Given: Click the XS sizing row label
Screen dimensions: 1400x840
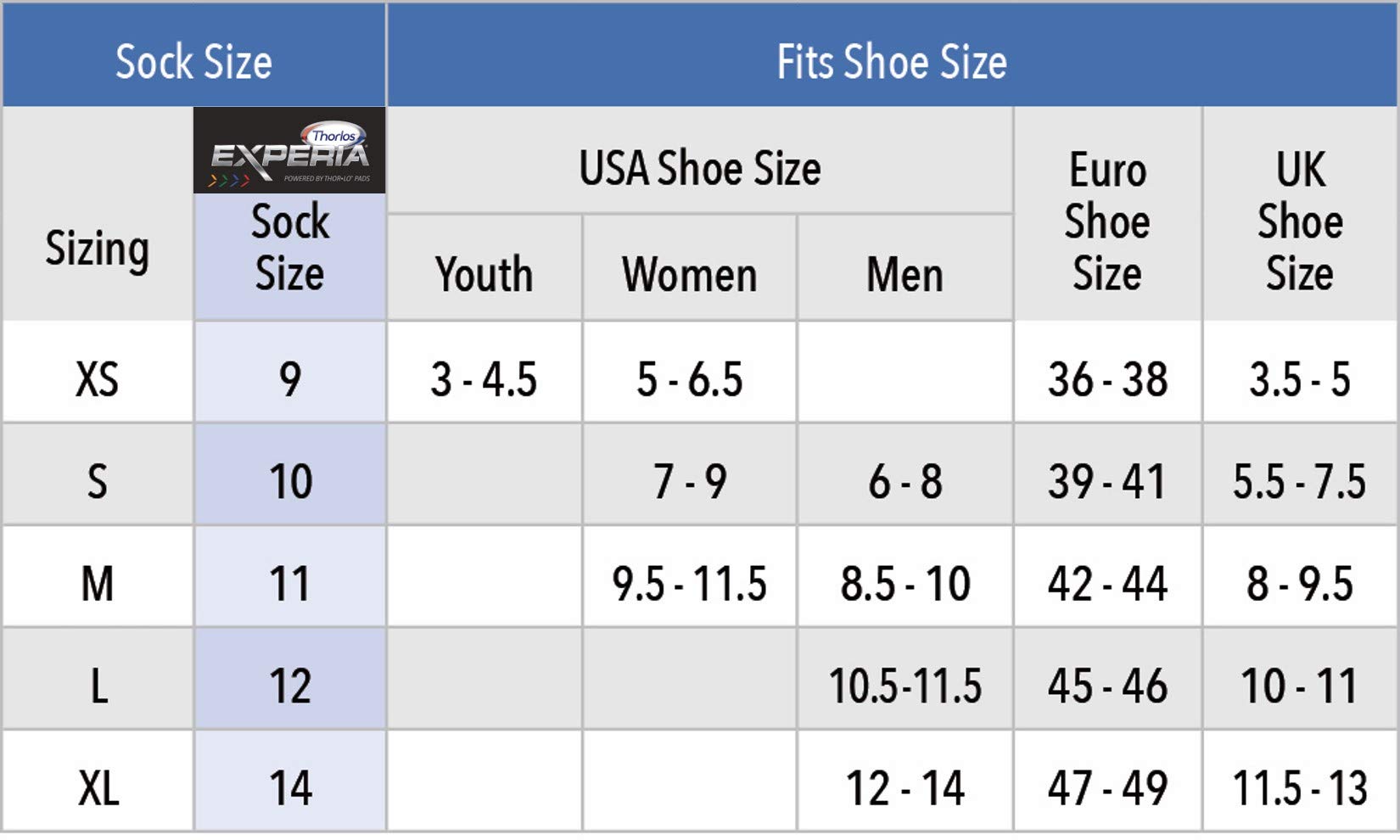Looking at the screenshot, I should (x=98, y=378).
